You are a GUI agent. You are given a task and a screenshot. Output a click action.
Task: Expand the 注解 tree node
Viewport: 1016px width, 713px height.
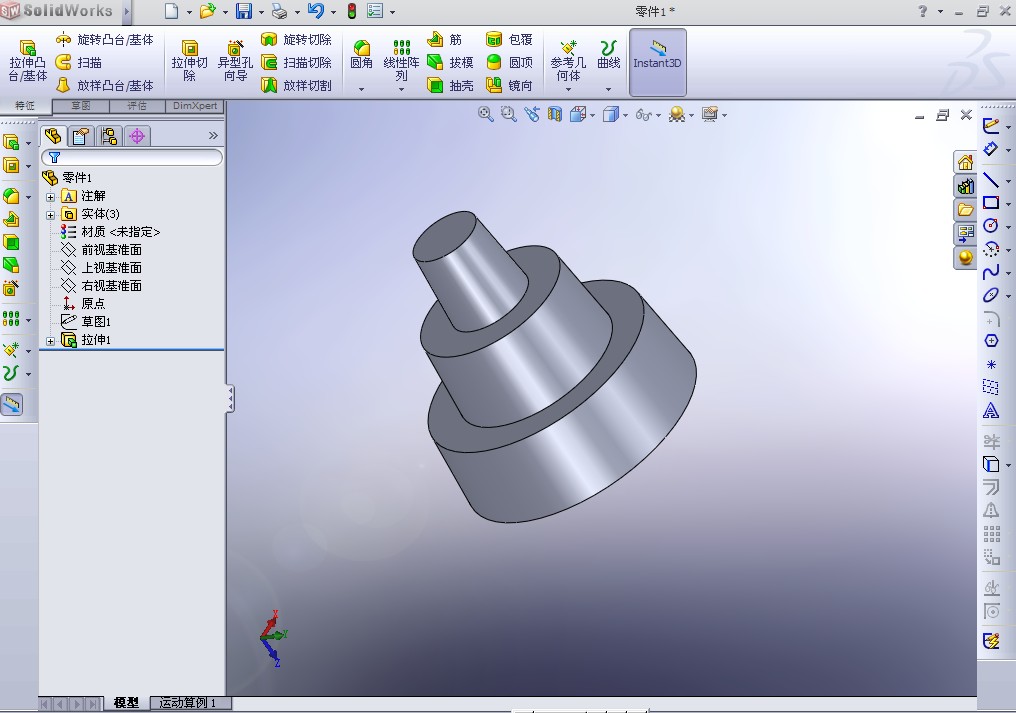pyautogui.click(x=51, y=196)
